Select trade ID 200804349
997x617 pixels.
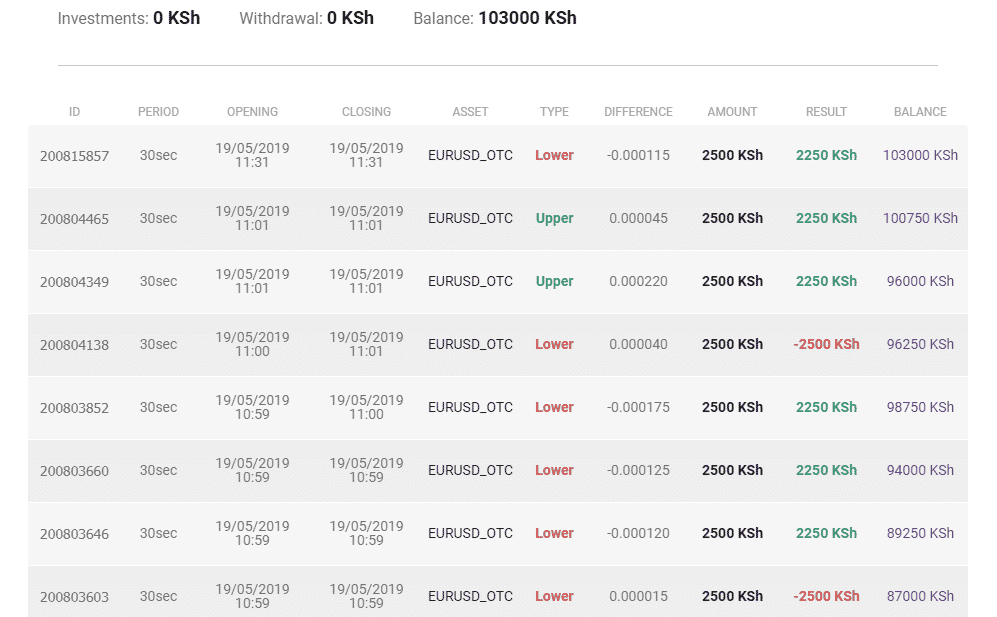tap(74, 282)
